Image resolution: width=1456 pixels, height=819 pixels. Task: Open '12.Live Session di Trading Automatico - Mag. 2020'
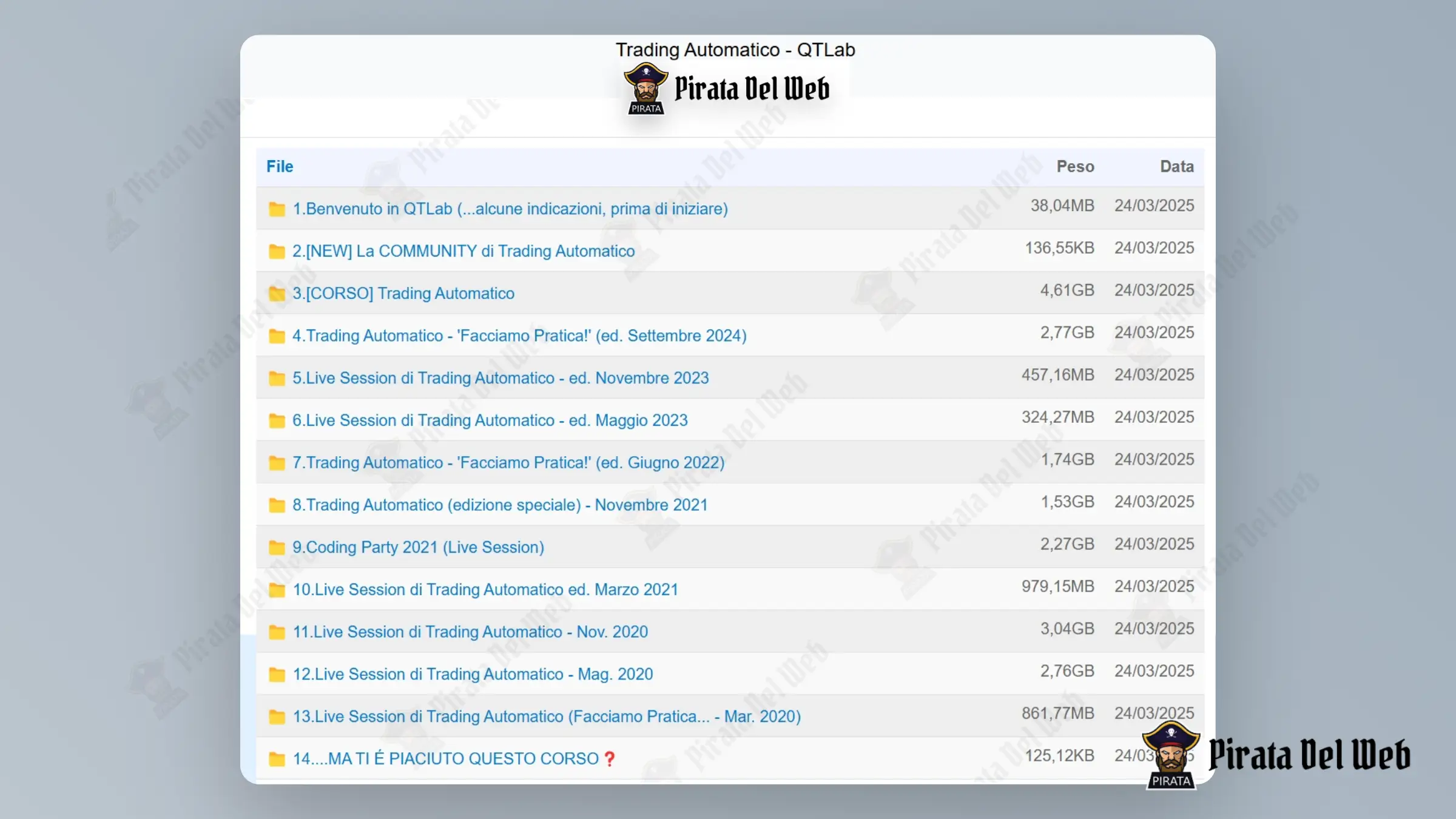click(473, 674)
